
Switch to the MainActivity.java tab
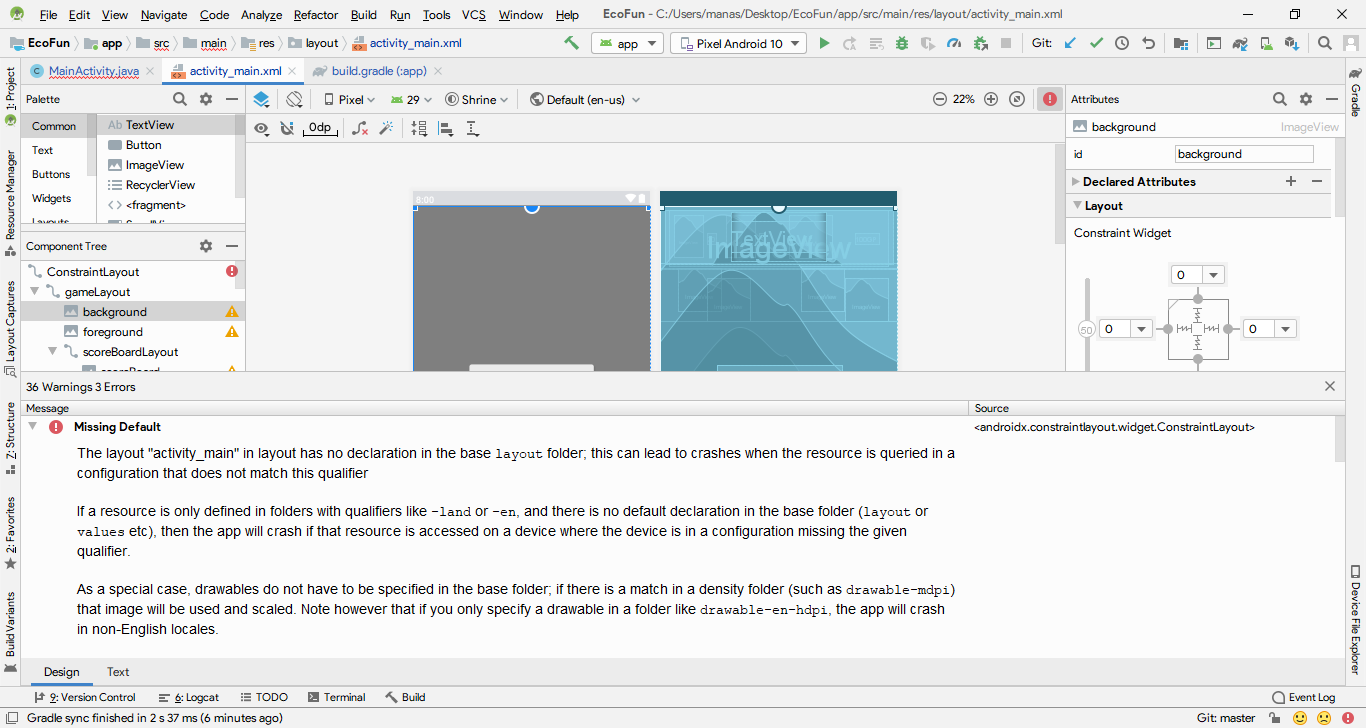click(x=93, y=71)
